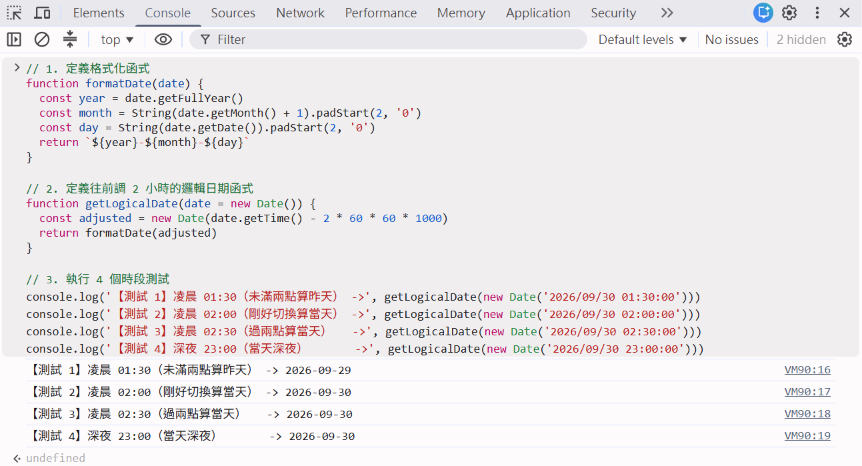Open the console settings gear next to 2 hidden
Screen dimensions: 862x466
845,40
